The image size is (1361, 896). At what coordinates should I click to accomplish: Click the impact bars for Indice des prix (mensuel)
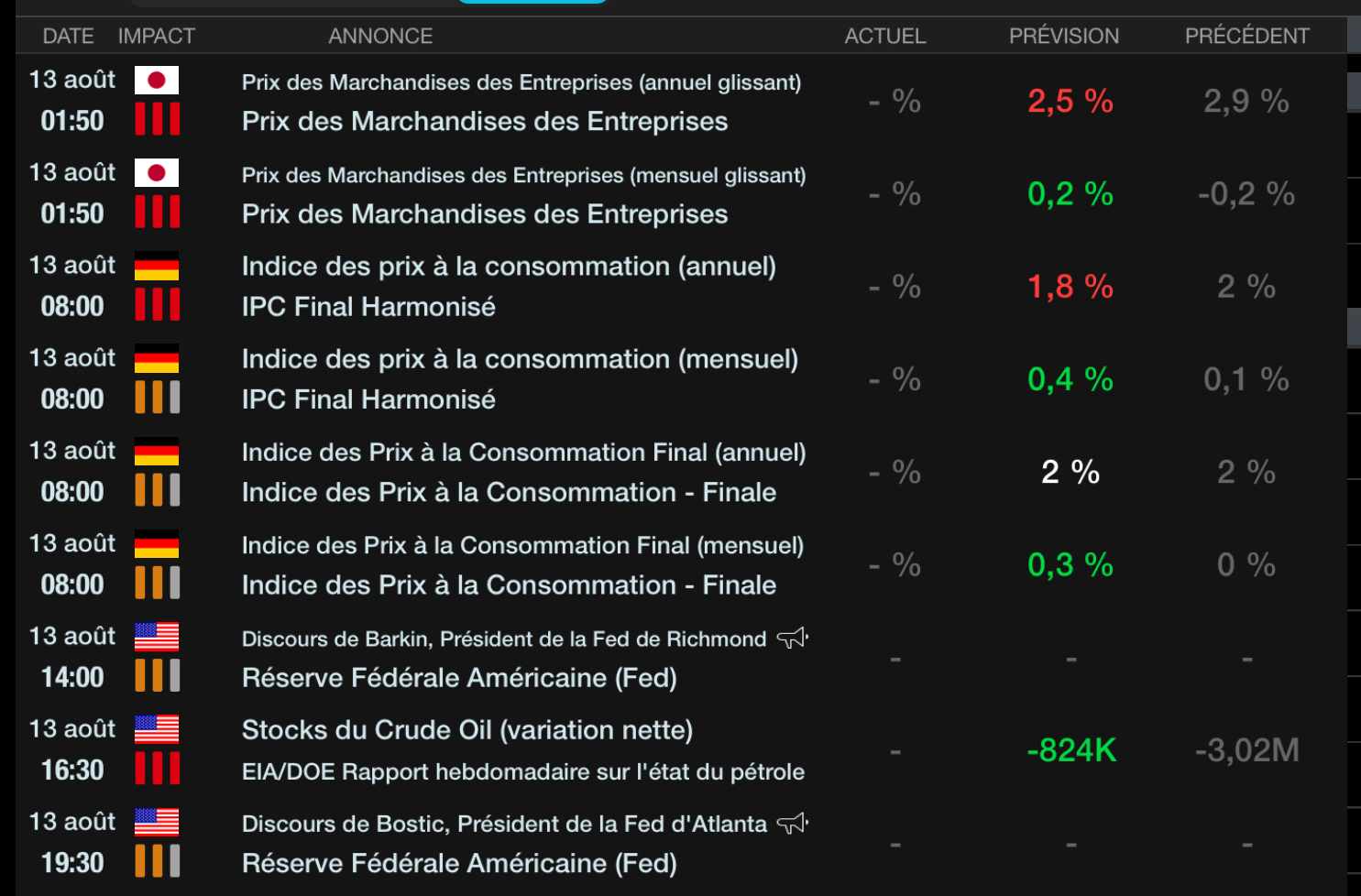pos(157,398)
